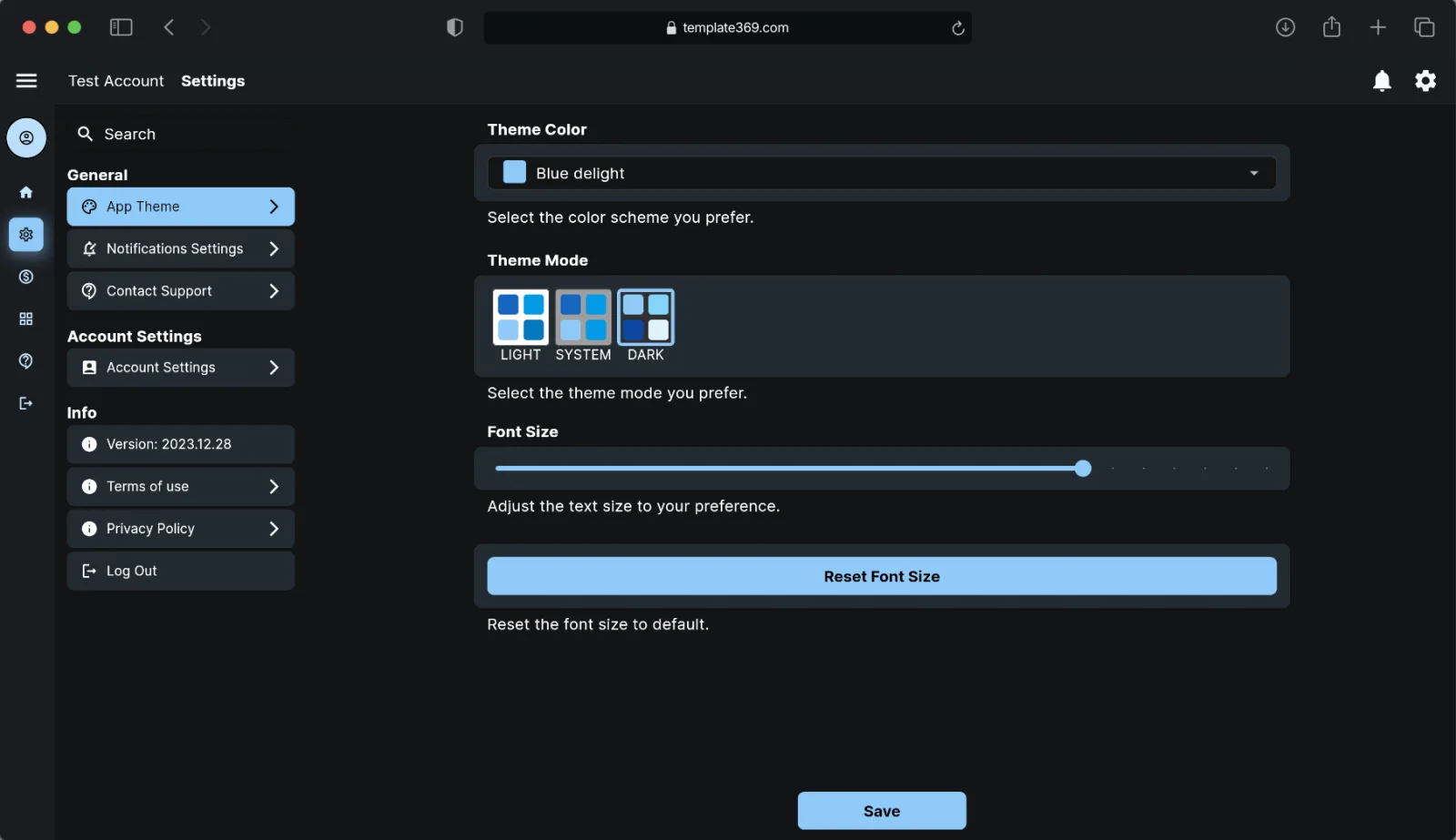The height and width of the screenshot is (840, 1456).
Task: Open Notifications Settings item
Action: [x=180, y=248]
